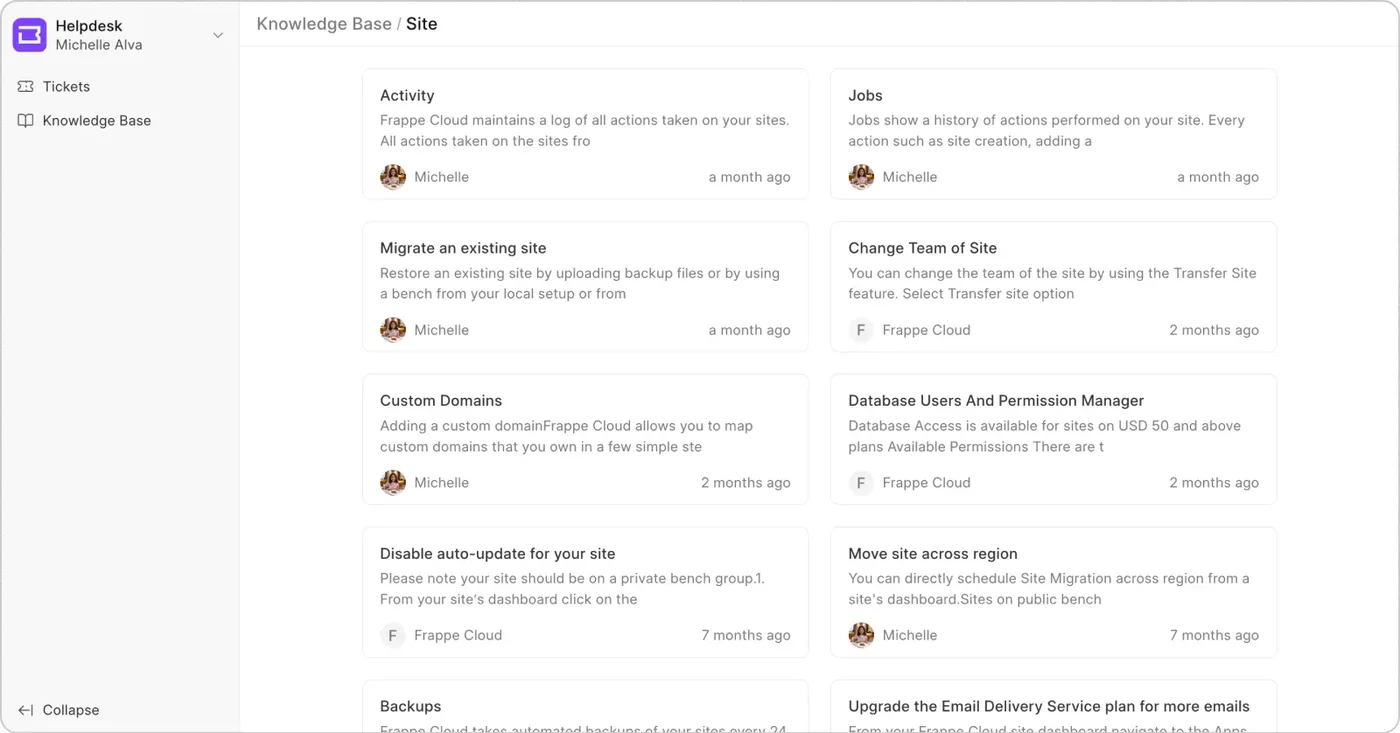Click the F avatar on Database Users card
This screenshot has height=733, width=1400.
pos(861,482)
